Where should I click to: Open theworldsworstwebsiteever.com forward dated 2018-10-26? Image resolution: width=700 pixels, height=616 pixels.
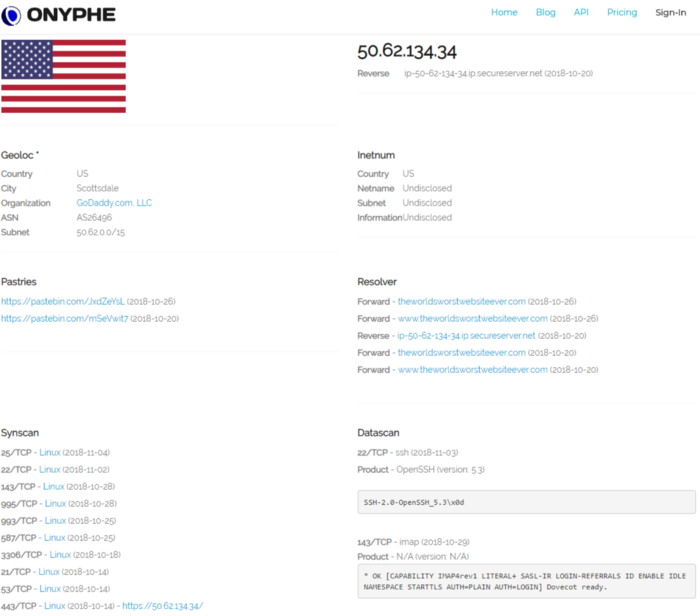click(462, 301)
